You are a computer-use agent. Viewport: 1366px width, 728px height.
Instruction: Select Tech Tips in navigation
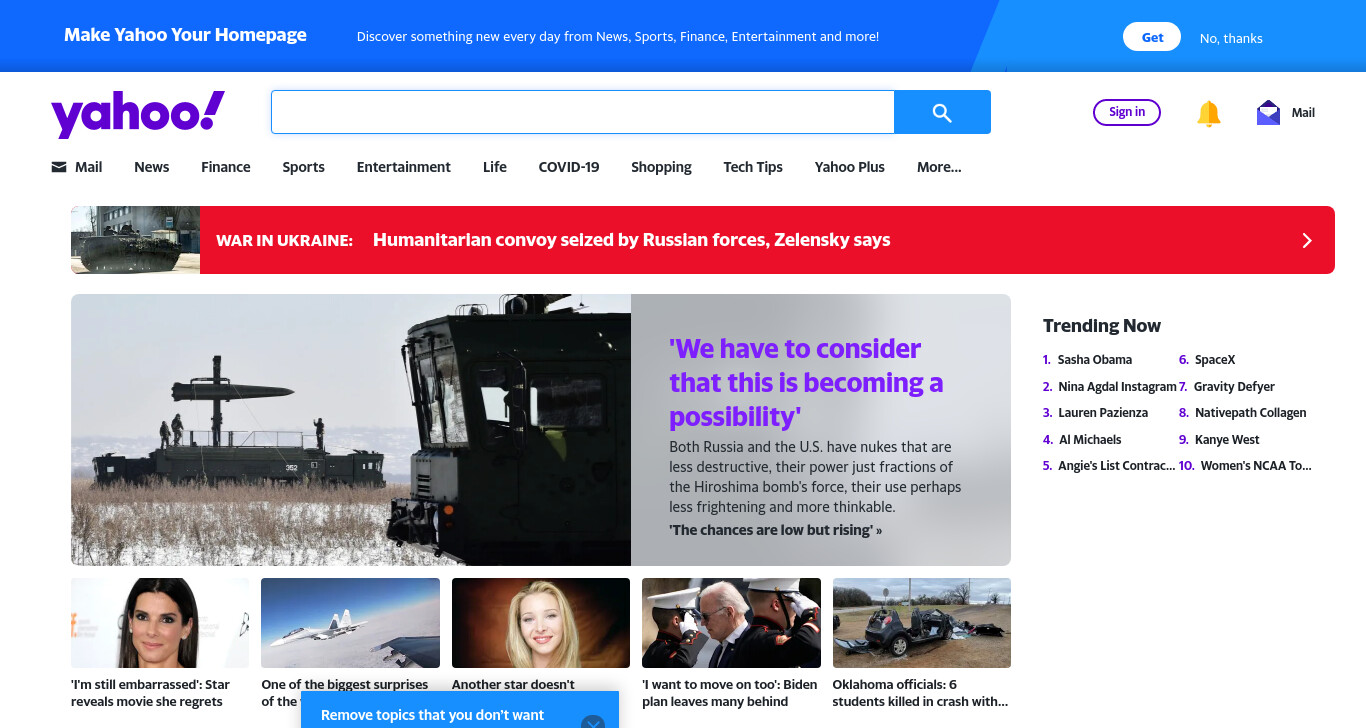point(753,167)
